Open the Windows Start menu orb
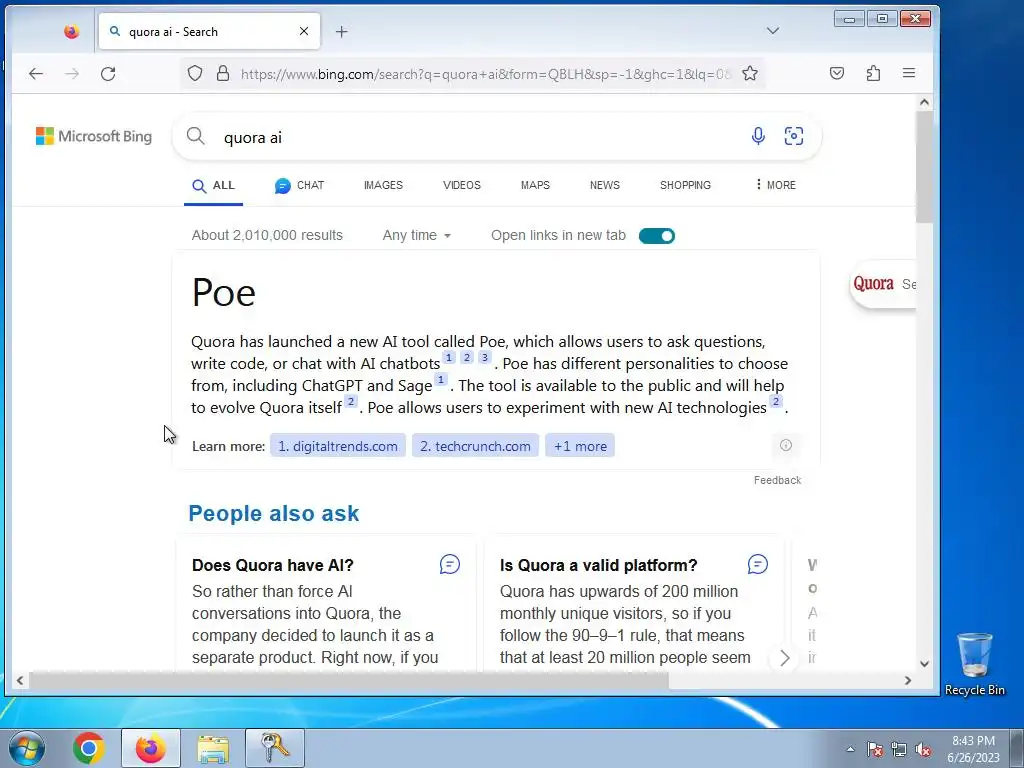 pos(27,748)
